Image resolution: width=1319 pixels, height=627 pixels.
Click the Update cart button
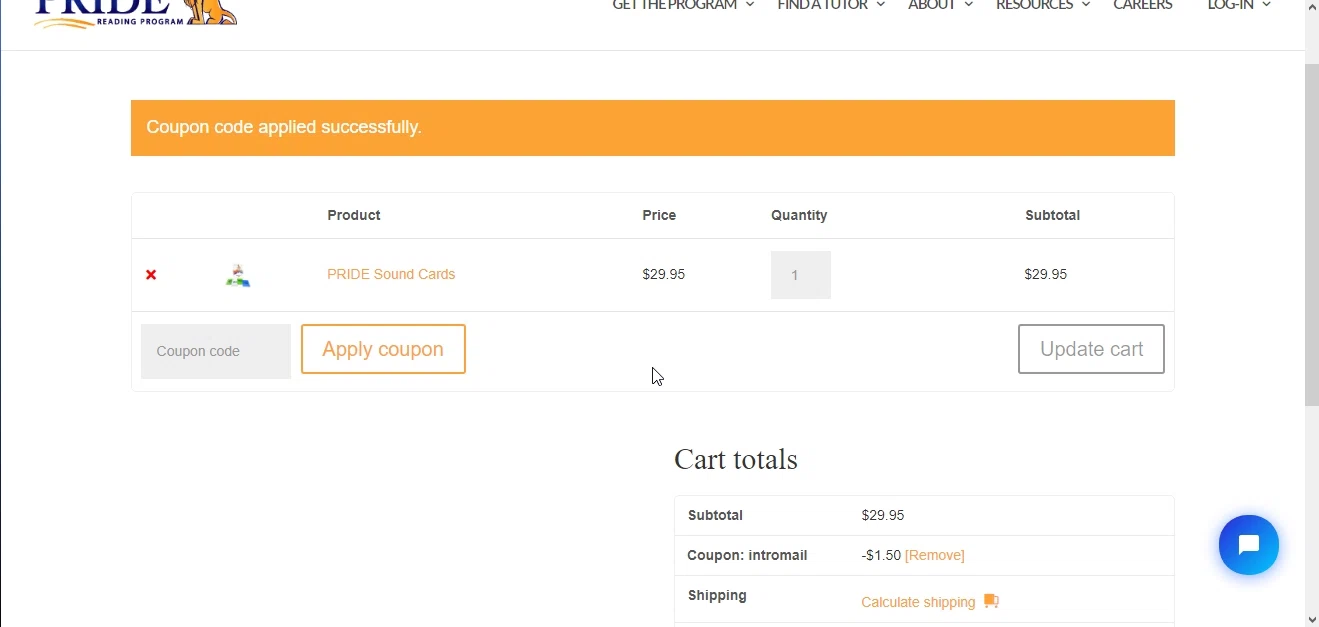(1091, 349)
